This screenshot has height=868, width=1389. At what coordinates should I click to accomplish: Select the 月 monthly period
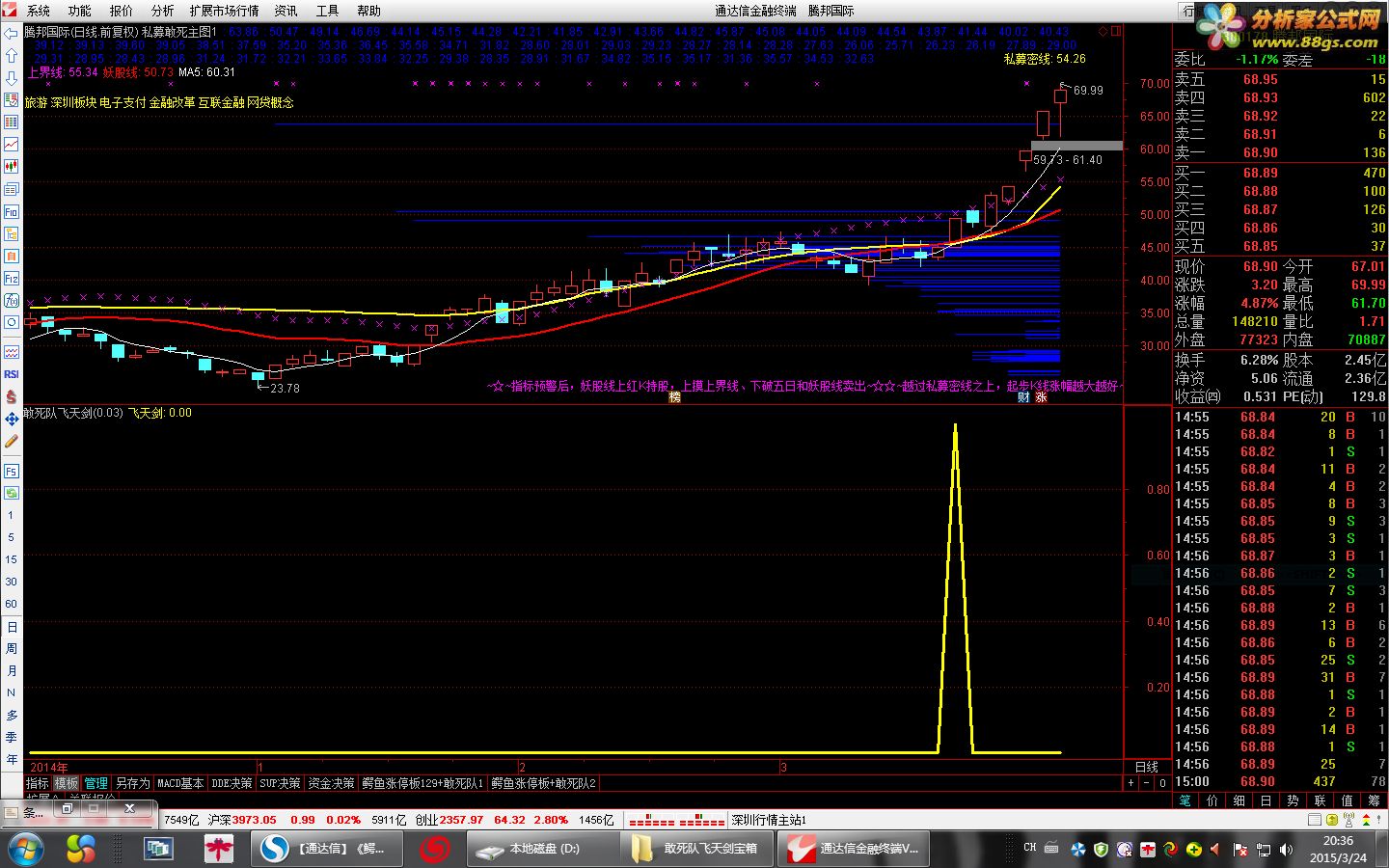pos(12,671)
